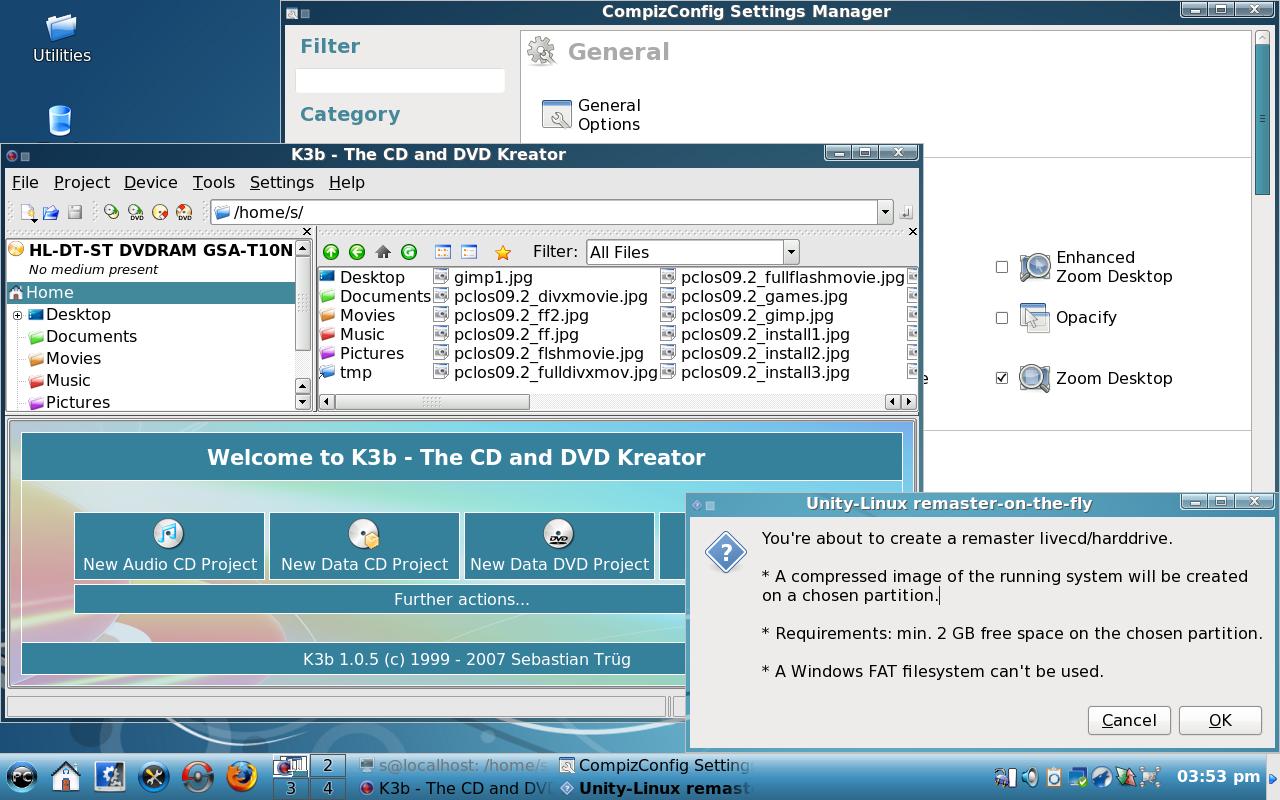Image resolution: width=1280 pixels, height=800 pixels.
Task: Open the File menu in K3b
Action: (x=25, y=182)
